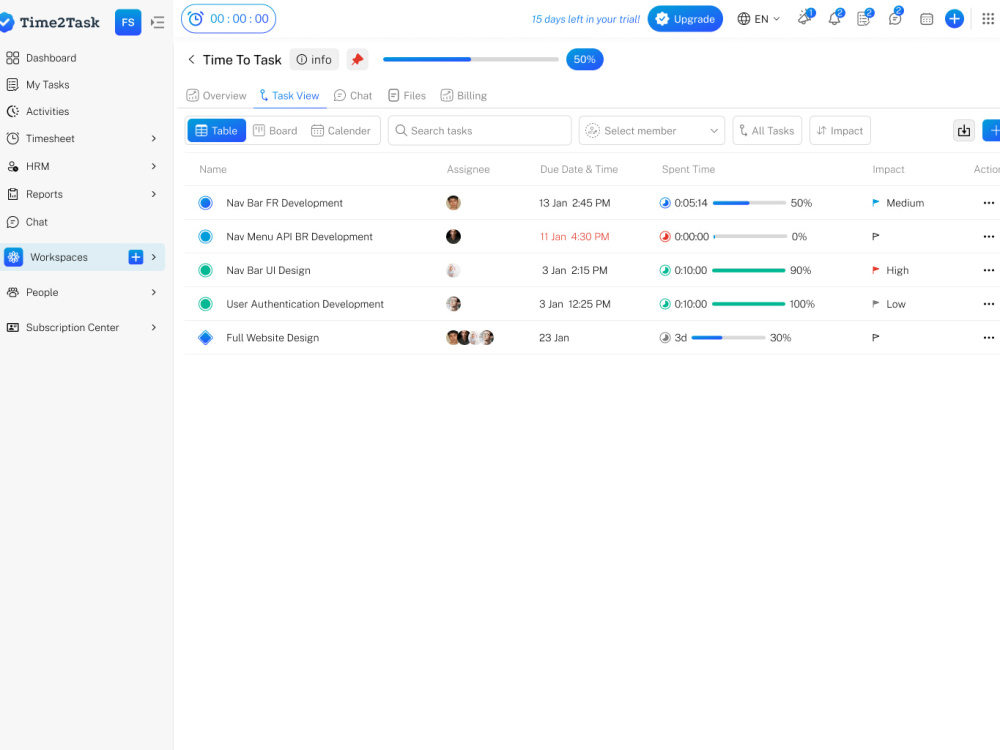Screen dimensions: 1000x750
Task: Click the Upgrade button
Action: point(685,19)
